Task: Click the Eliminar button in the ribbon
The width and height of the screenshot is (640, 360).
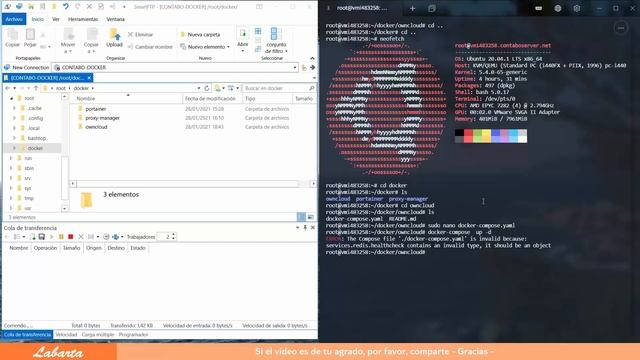Action: [x=140, y=35]
